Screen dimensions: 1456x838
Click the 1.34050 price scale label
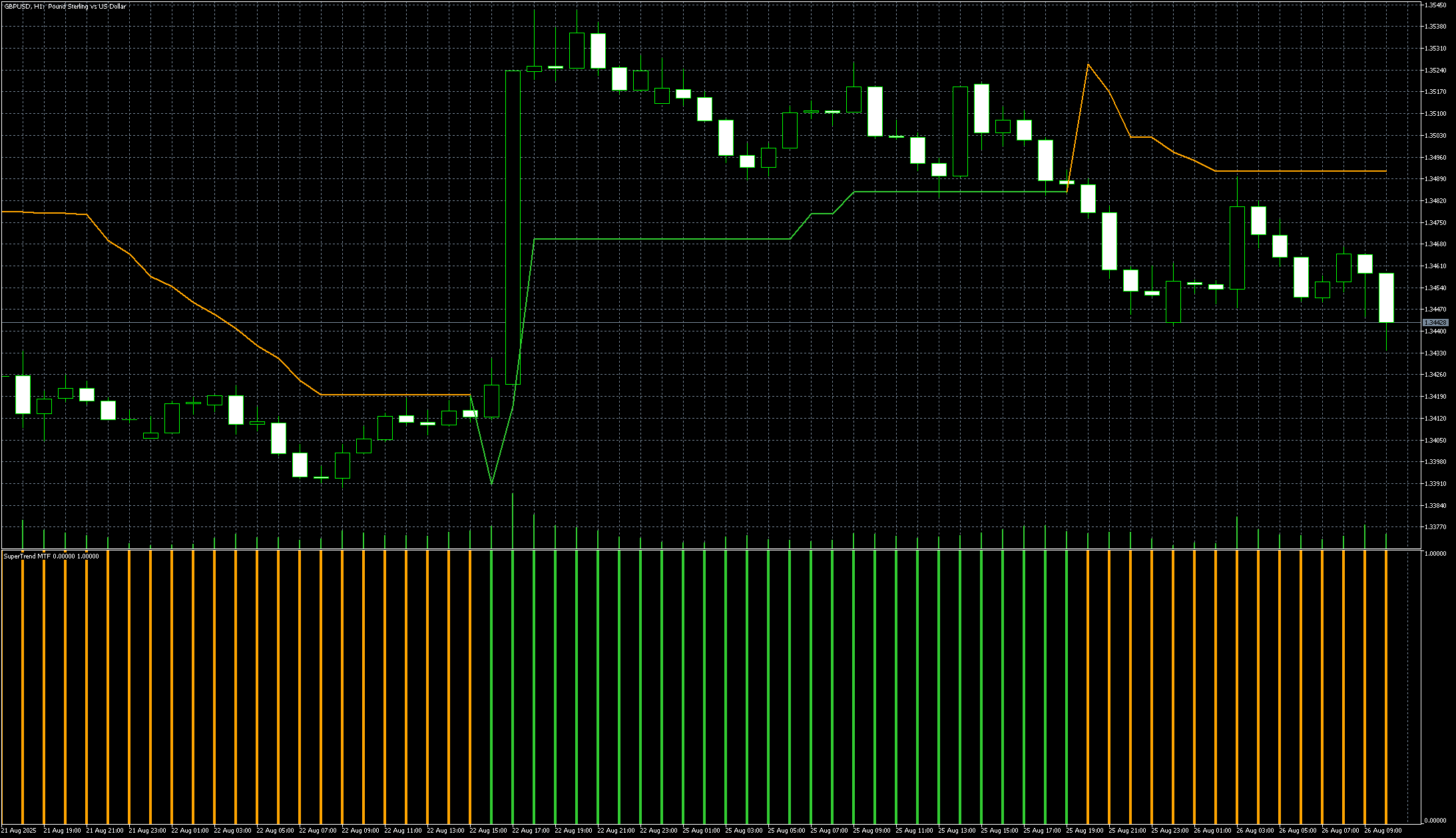tap(1435, 441)
